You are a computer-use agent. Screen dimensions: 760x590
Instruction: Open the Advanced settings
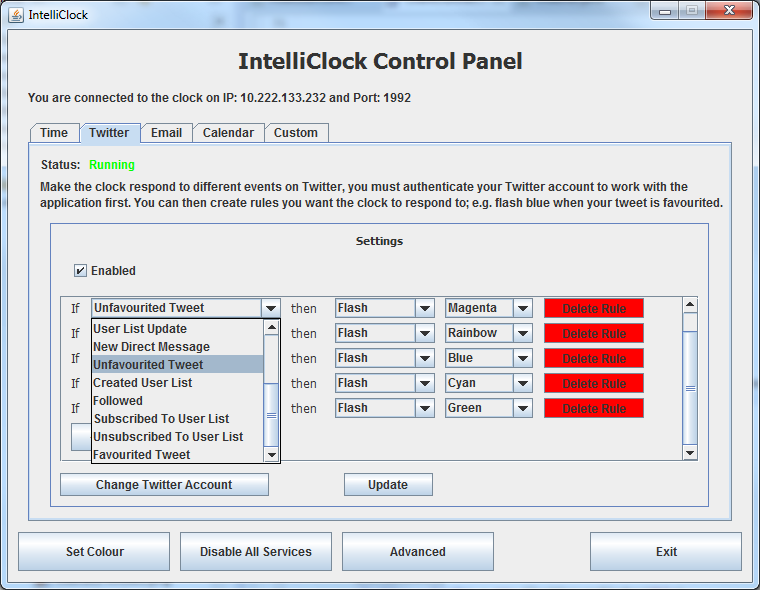[418, 551]
